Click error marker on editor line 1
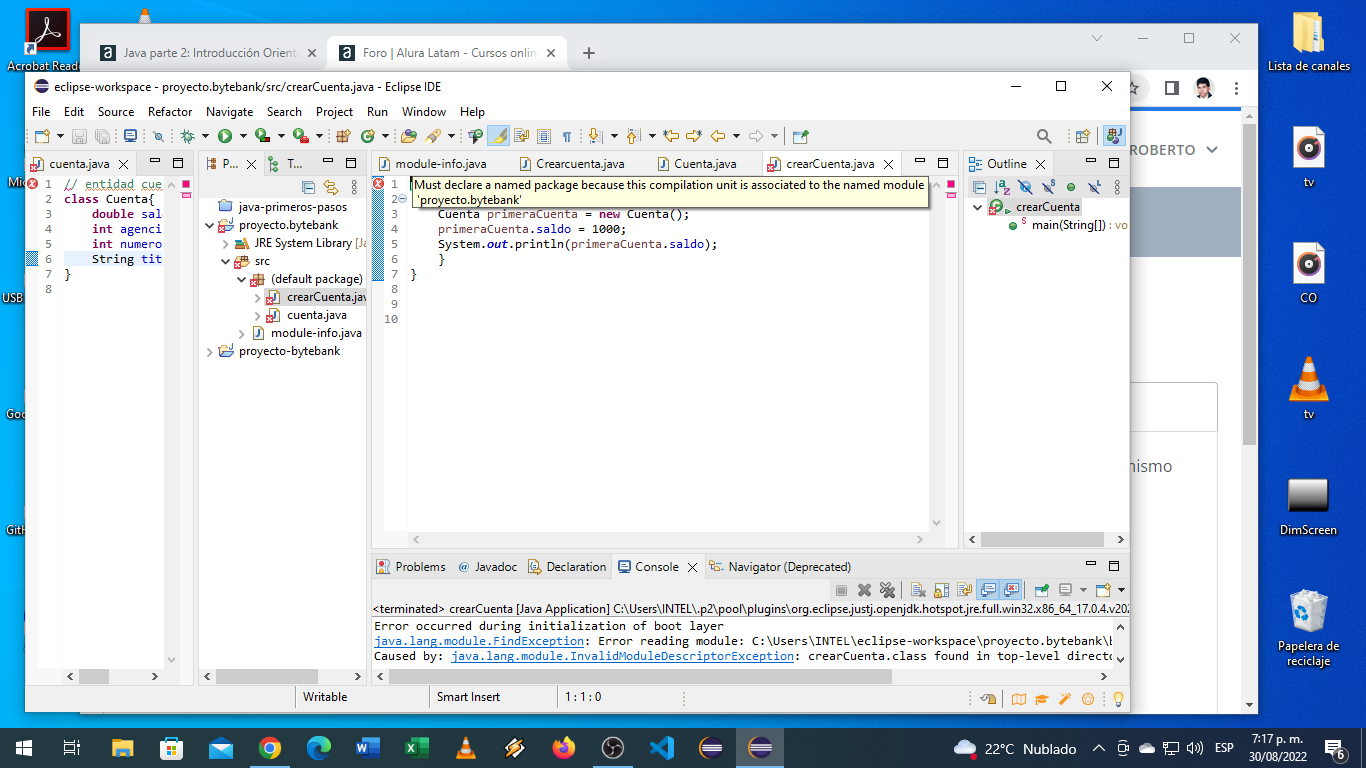The image size is (1366, 768). pyautogui.click(x=378, y=184)
